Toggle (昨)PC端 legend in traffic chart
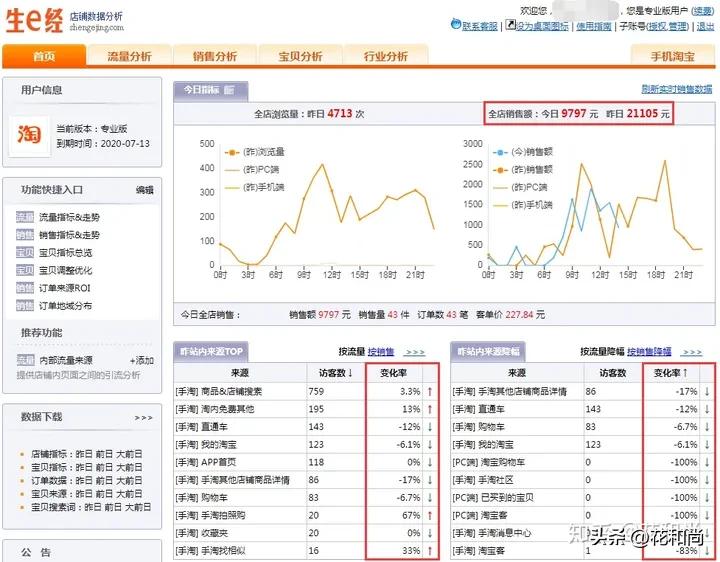The height and width of the screenshot is (562, 720). click(252, 169)
